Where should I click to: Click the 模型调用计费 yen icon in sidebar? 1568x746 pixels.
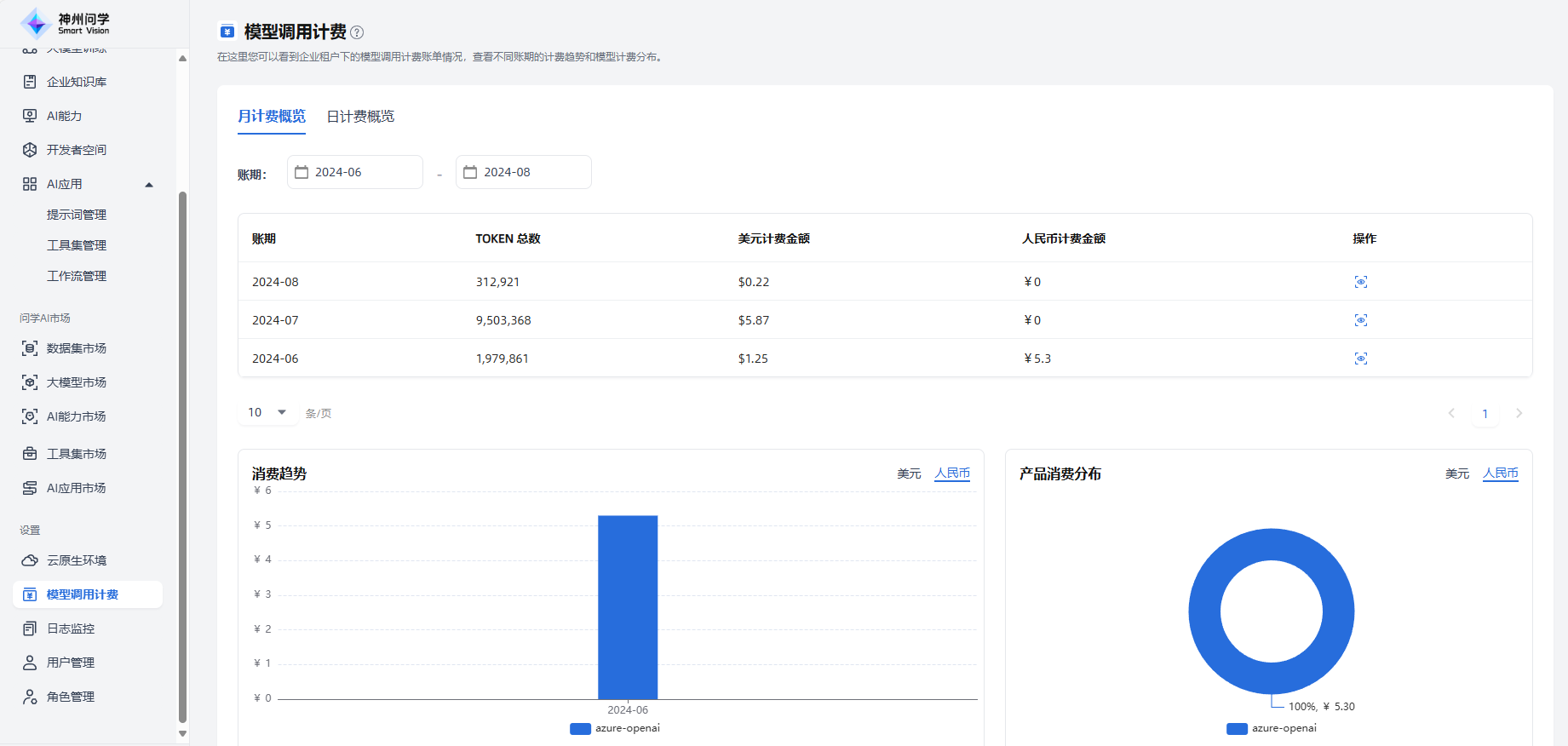[x=30, y=594]
